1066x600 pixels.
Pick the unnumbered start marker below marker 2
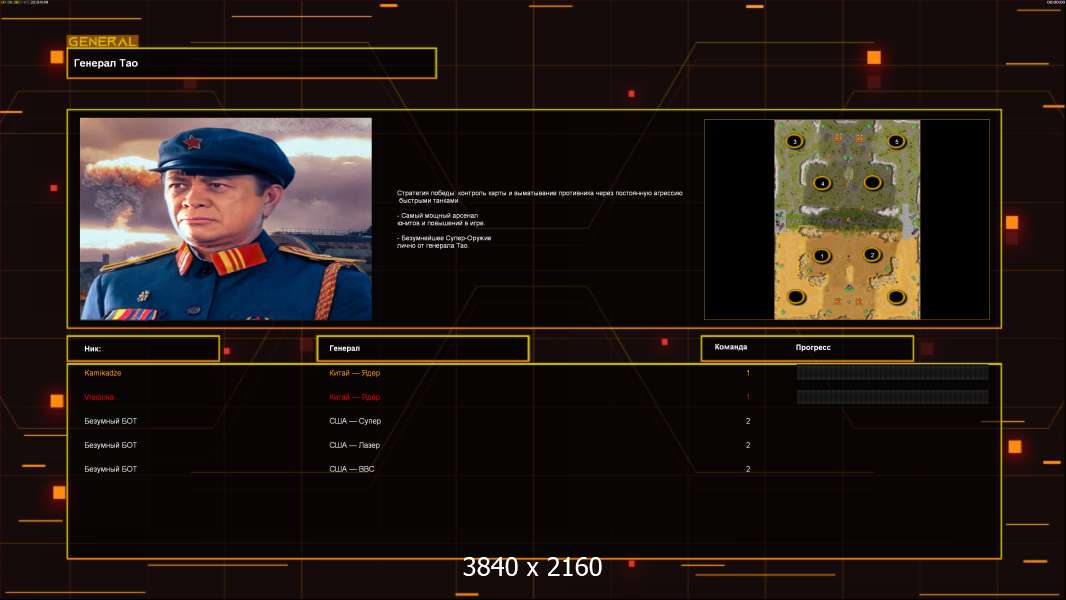[897, 297]
